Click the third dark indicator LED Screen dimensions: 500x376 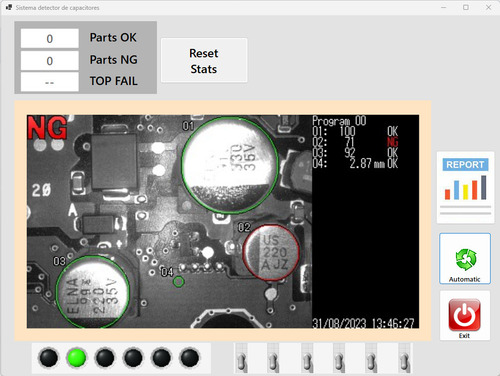tap(133, 358)
